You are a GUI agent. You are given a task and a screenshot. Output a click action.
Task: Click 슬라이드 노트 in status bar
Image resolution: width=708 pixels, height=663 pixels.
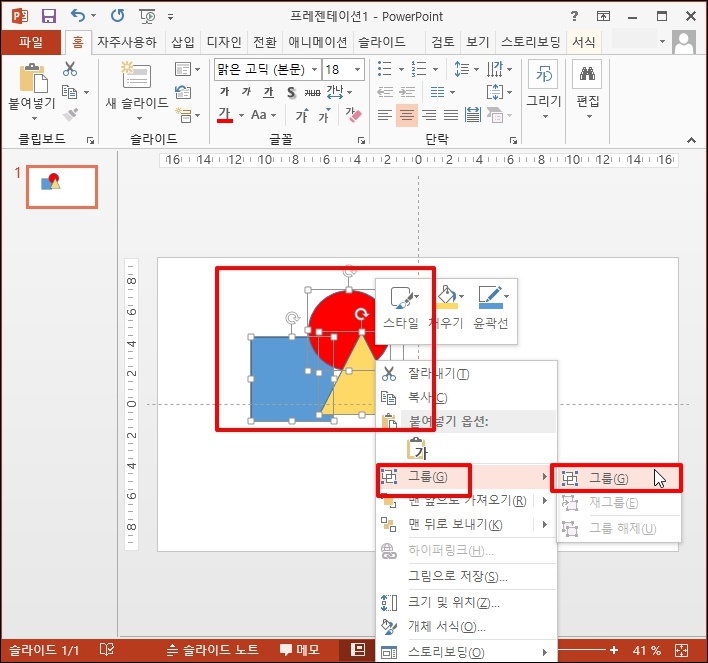coord(213,650)
